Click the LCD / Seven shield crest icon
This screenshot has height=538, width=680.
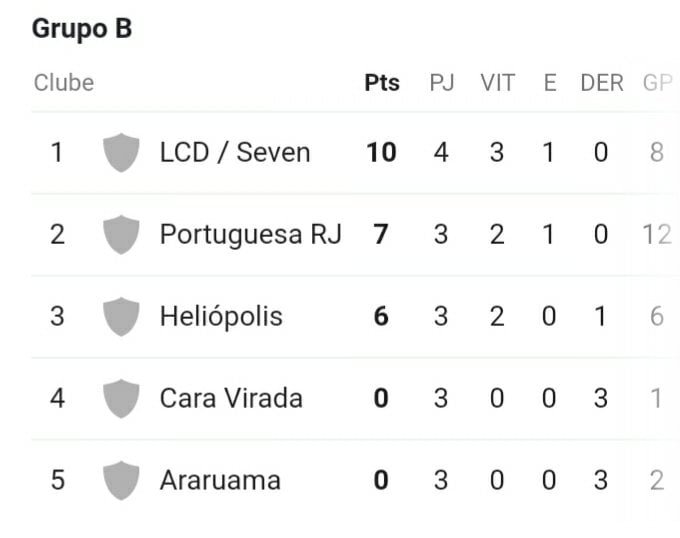click(121, 153)
